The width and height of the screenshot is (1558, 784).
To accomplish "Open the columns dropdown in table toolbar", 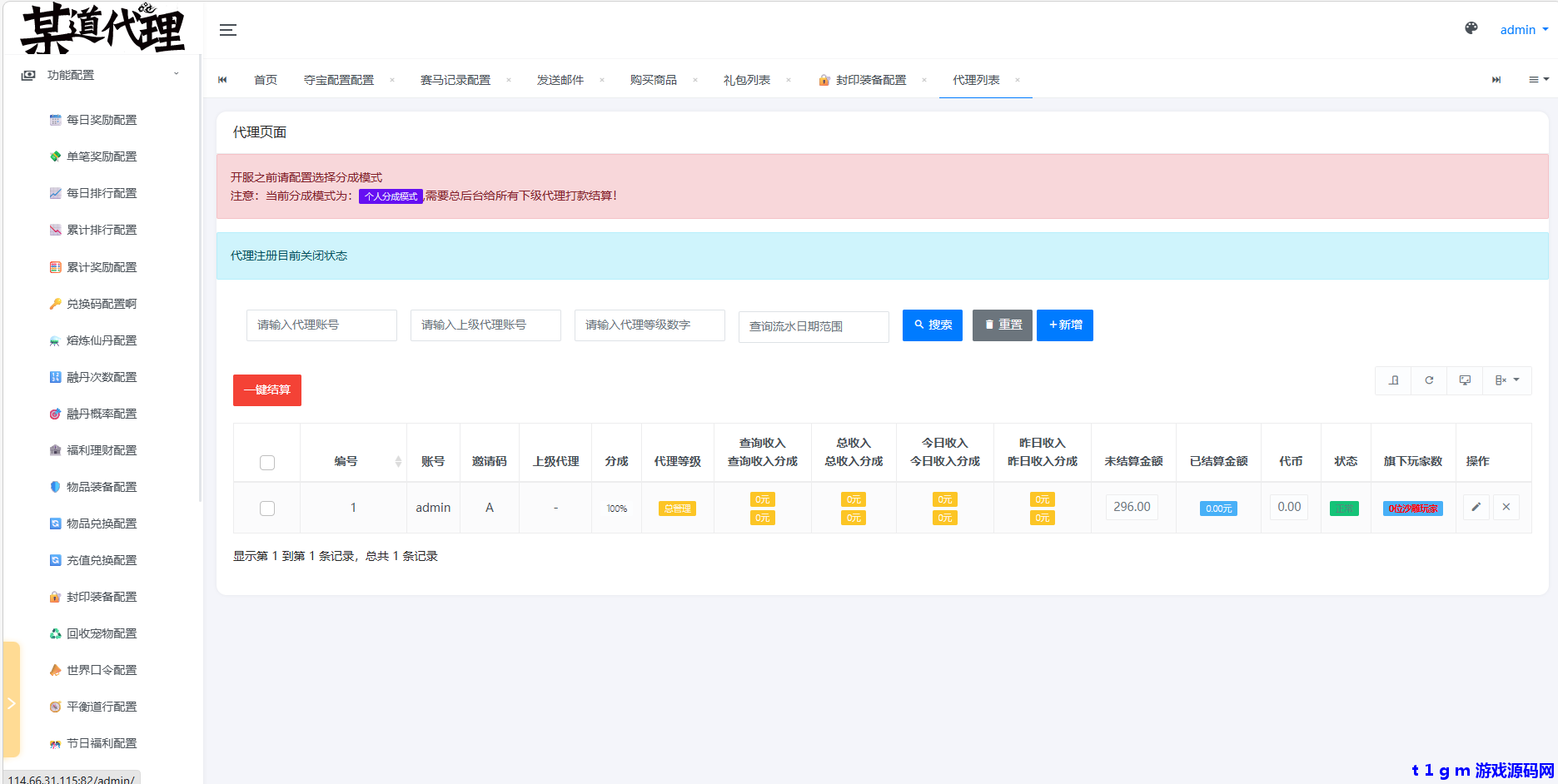I will click(x=1507, y=380).
